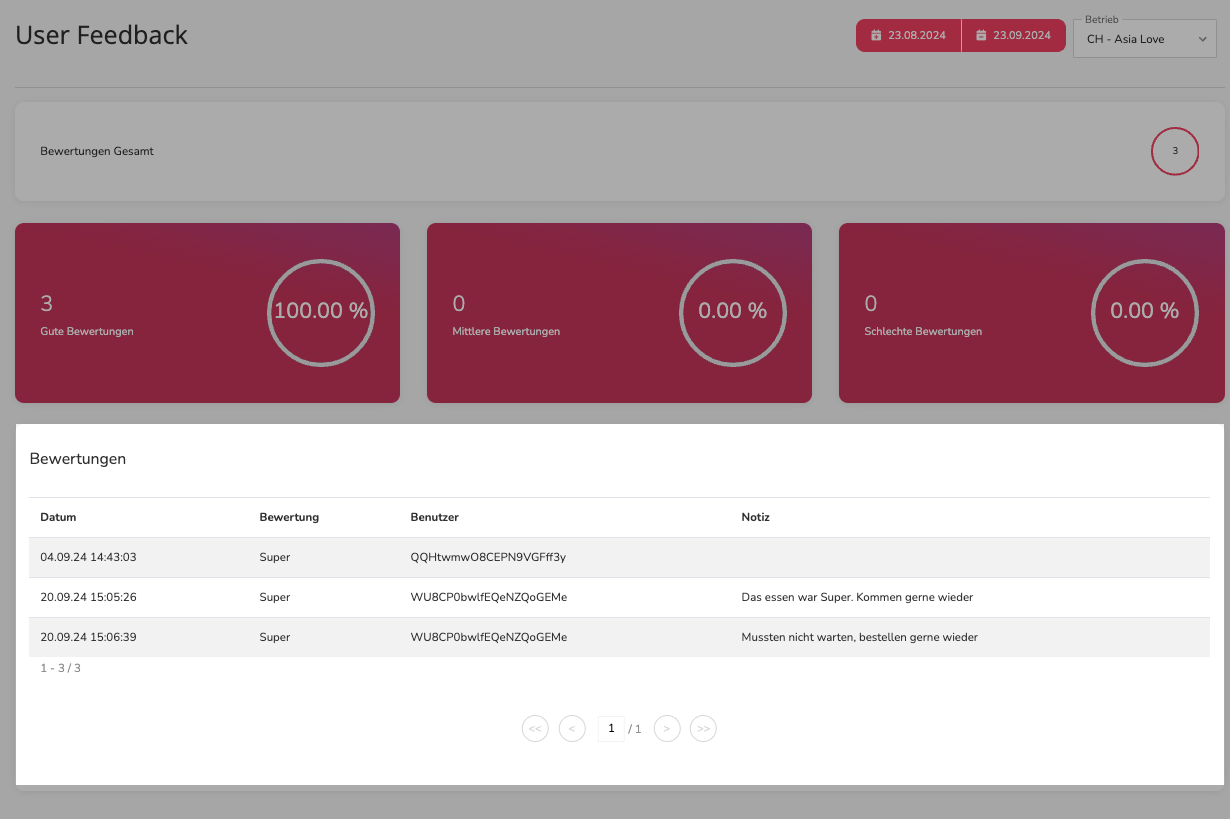Click Super rating in 15:05:26 row
The width and height of the screenshot is (1230, 819).
(x=274, y=597)
